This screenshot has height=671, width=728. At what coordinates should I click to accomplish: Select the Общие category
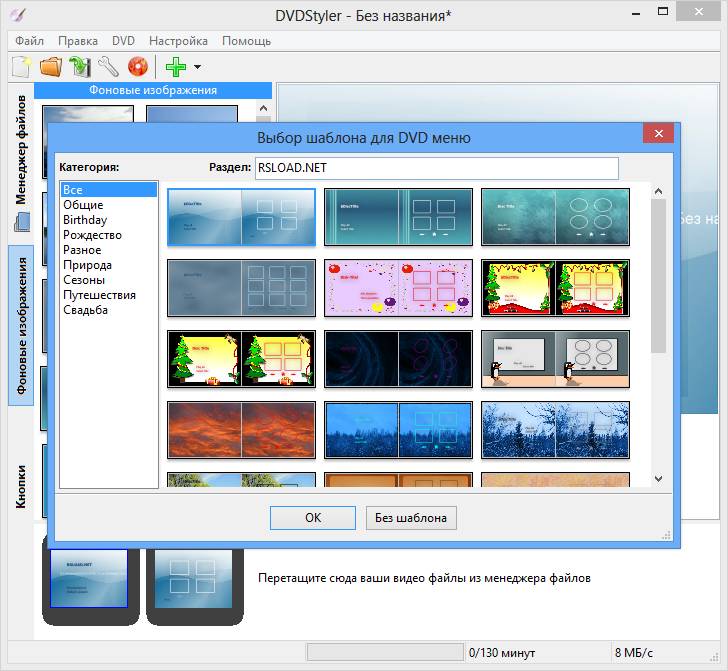(109, 205)
